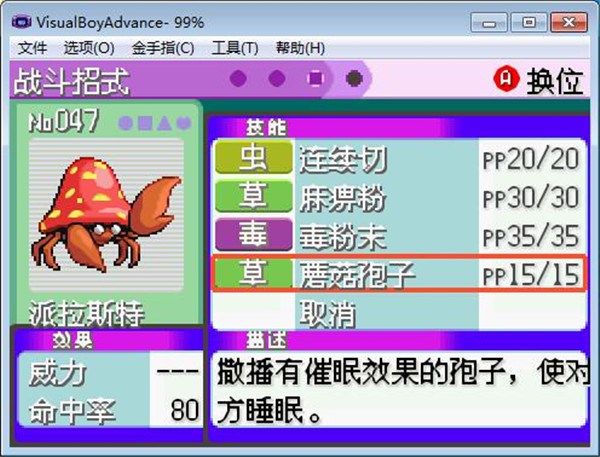Click the Parasect sprite image
Viewport: 600px width, 457px height.
click(106, 214)
